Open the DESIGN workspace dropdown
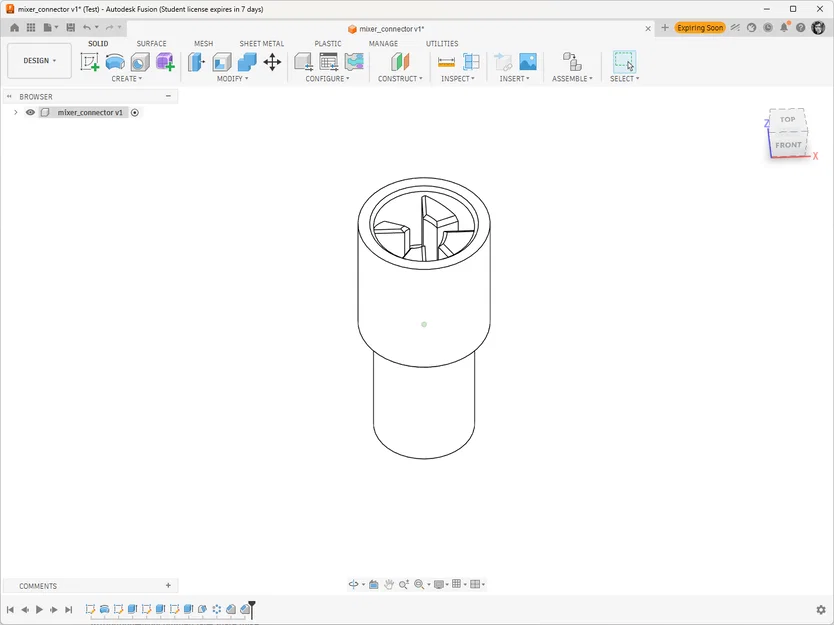This screenshot has height=625, width=834. (39, 61)
